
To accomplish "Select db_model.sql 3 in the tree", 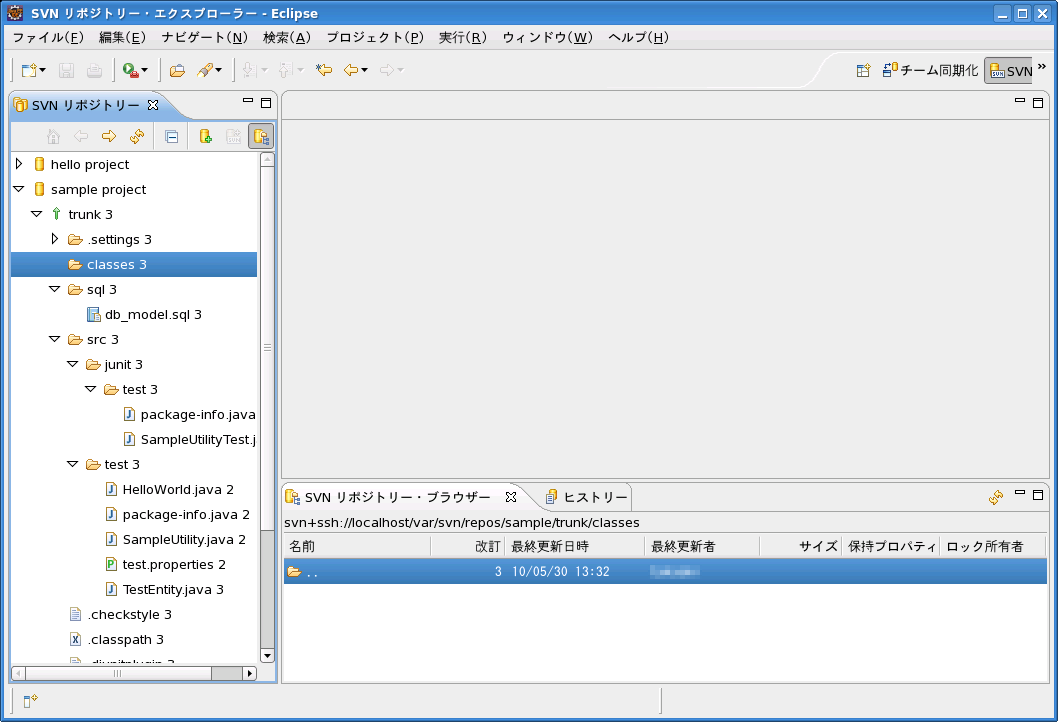I will [144, 314].
